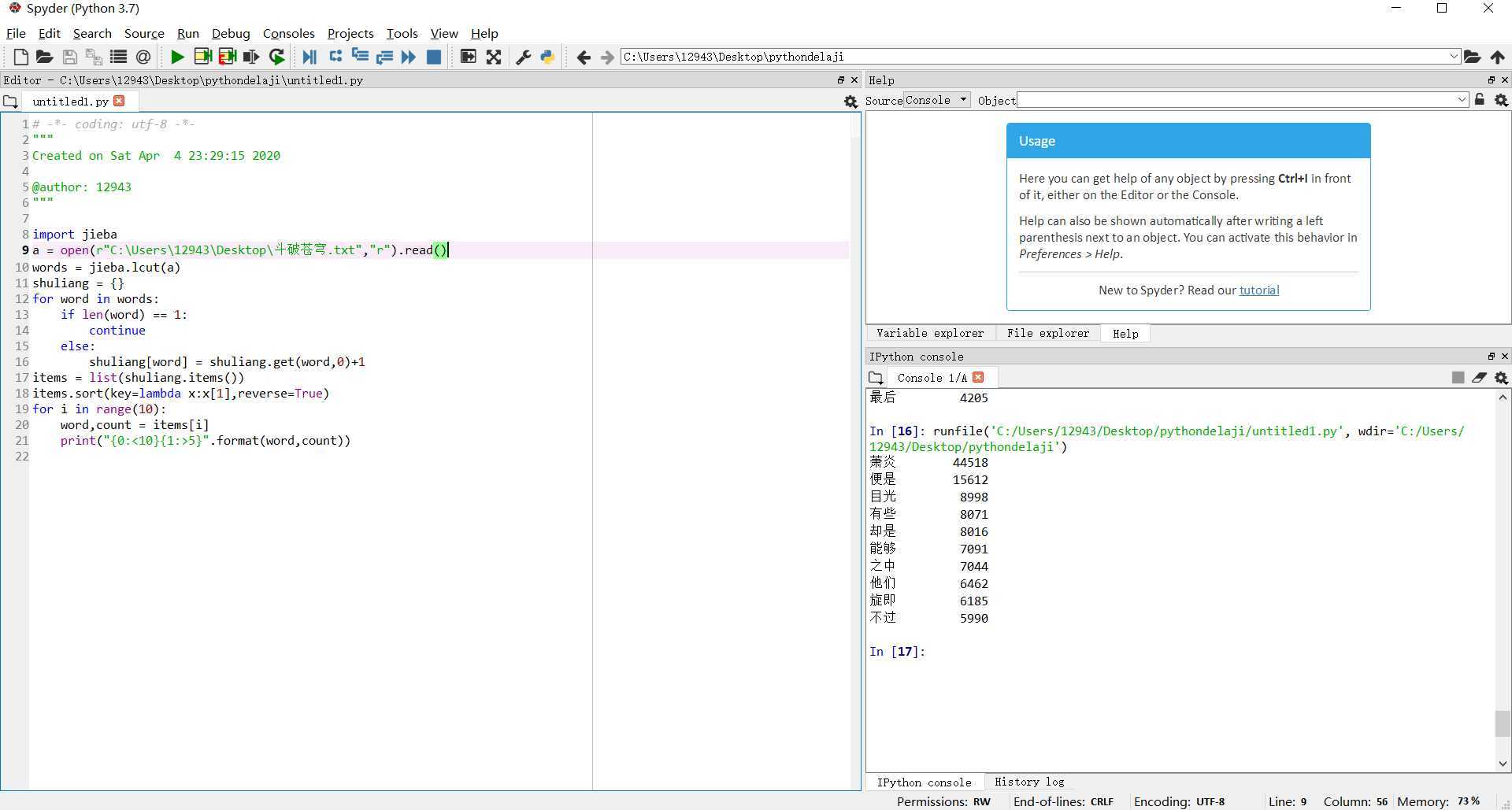The width and height of the screenshot is (1512, 810).
Task: Open the Source menu
Action: (x=144, y=33)
